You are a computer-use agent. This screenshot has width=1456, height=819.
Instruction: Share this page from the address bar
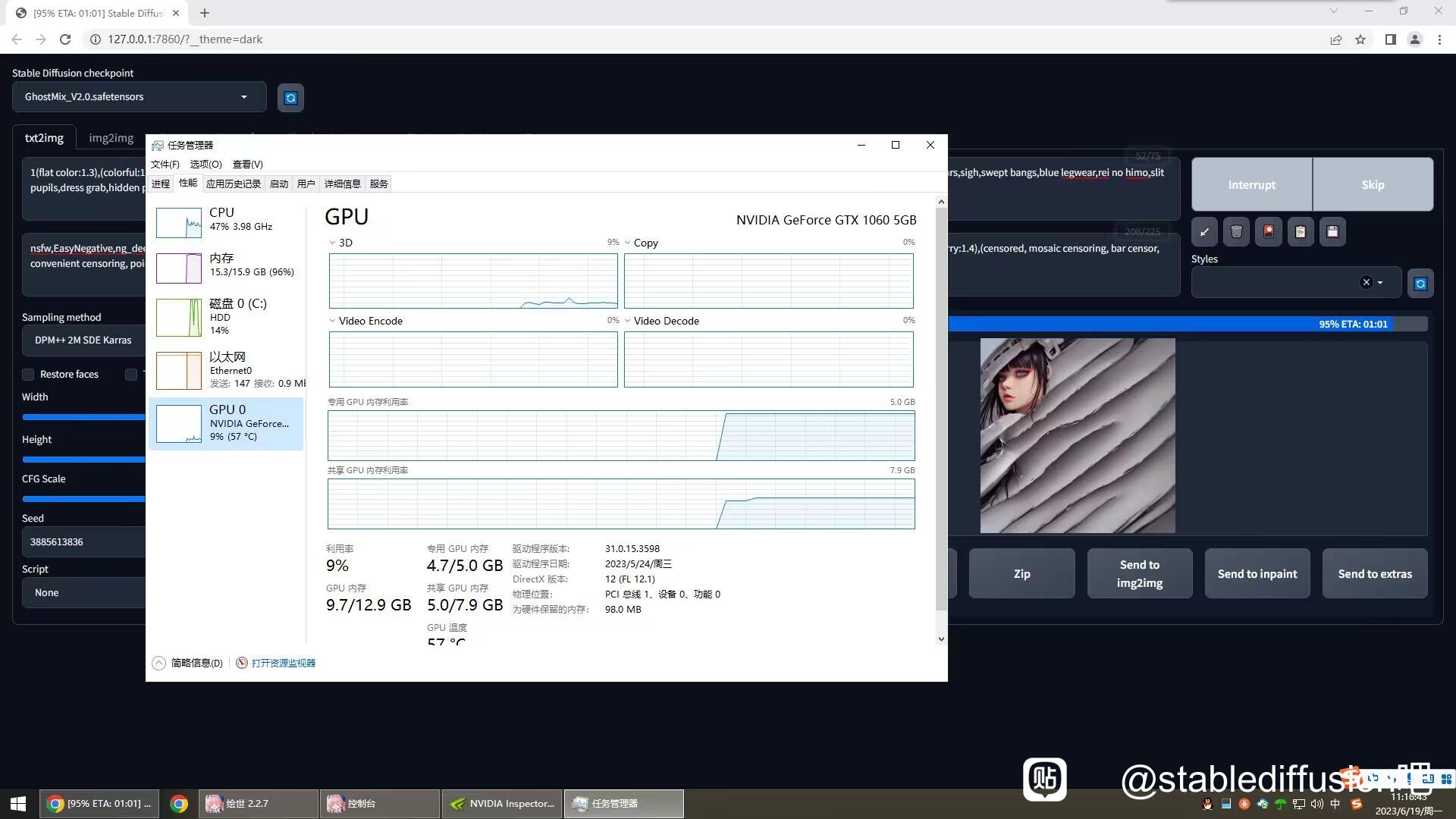coord(1336,39)
